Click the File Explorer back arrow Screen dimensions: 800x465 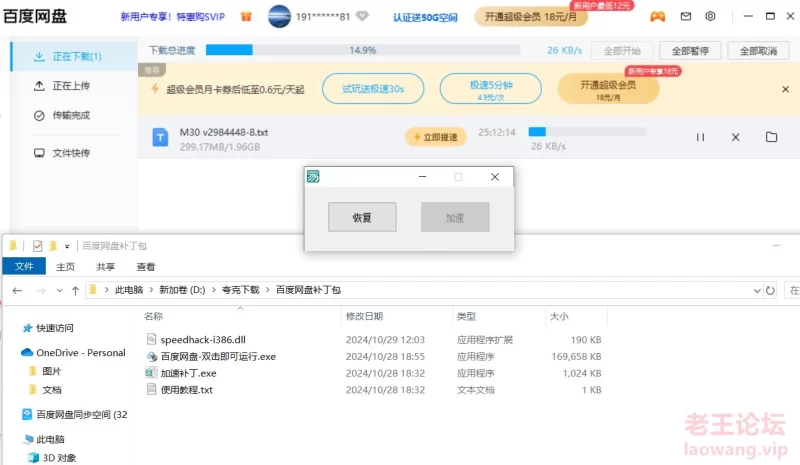pyautogui.click(x=17, y=290)
